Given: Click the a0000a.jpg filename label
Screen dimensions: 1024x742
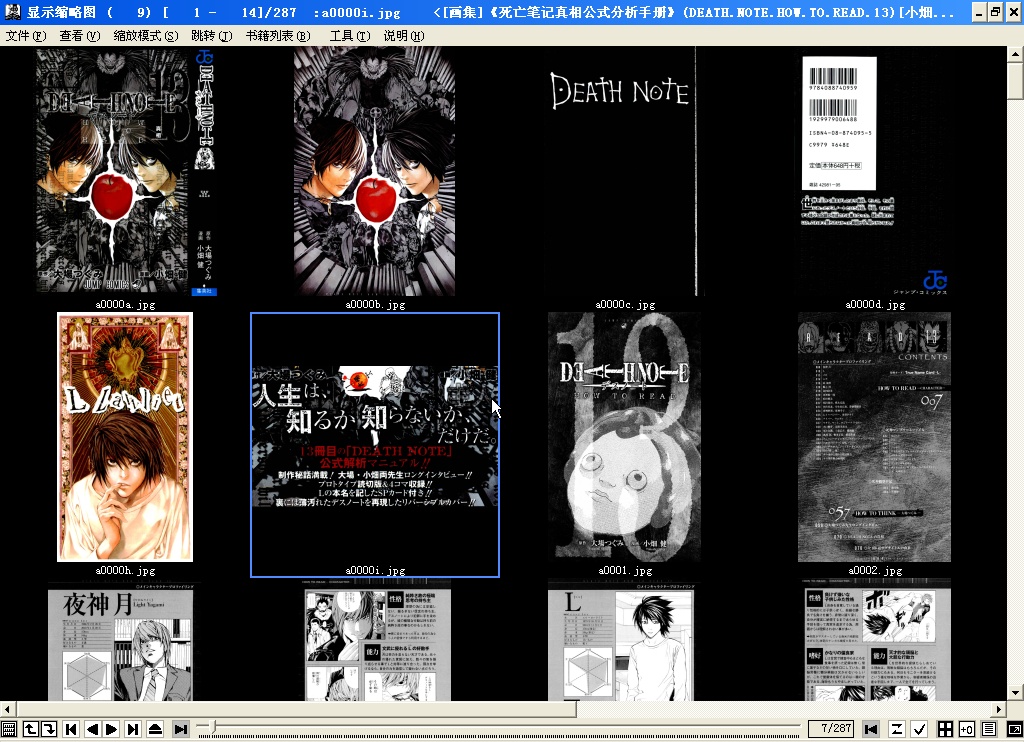Looking at the screenshot, I should point(125,304).
